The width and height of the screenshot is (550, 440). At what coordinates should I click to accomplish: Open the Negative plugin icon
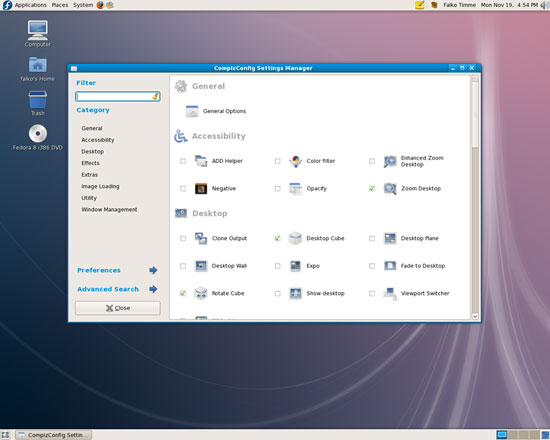(201, 189)
